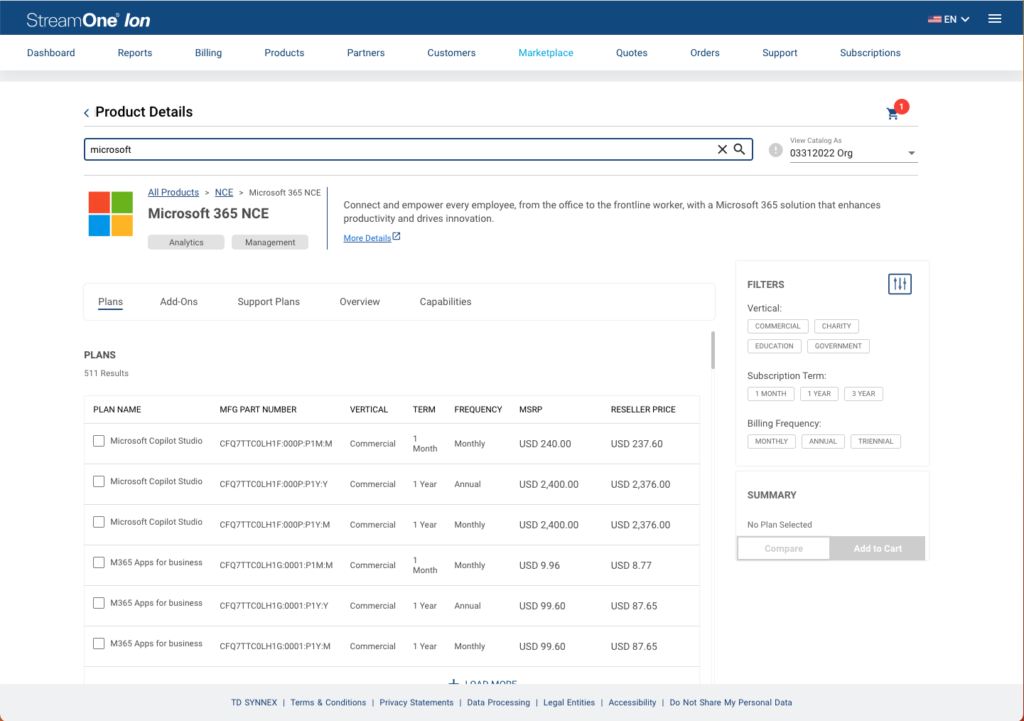Click the TD SYNNEX footer link
1024x721 pixels.
[x=254, y=703]
